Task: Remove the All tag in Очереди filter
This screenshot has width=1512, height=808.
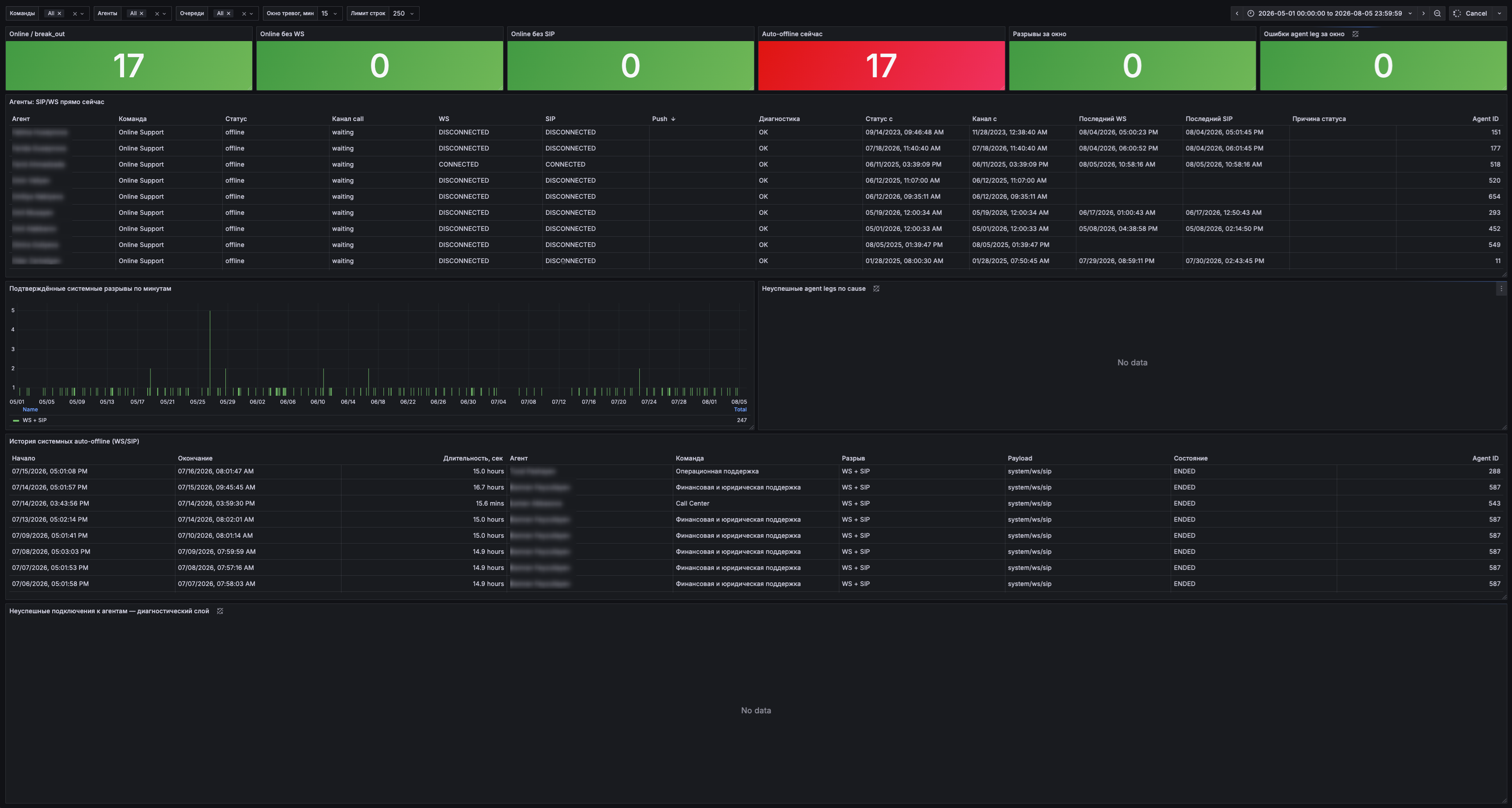Action: (x=228, y=13)
